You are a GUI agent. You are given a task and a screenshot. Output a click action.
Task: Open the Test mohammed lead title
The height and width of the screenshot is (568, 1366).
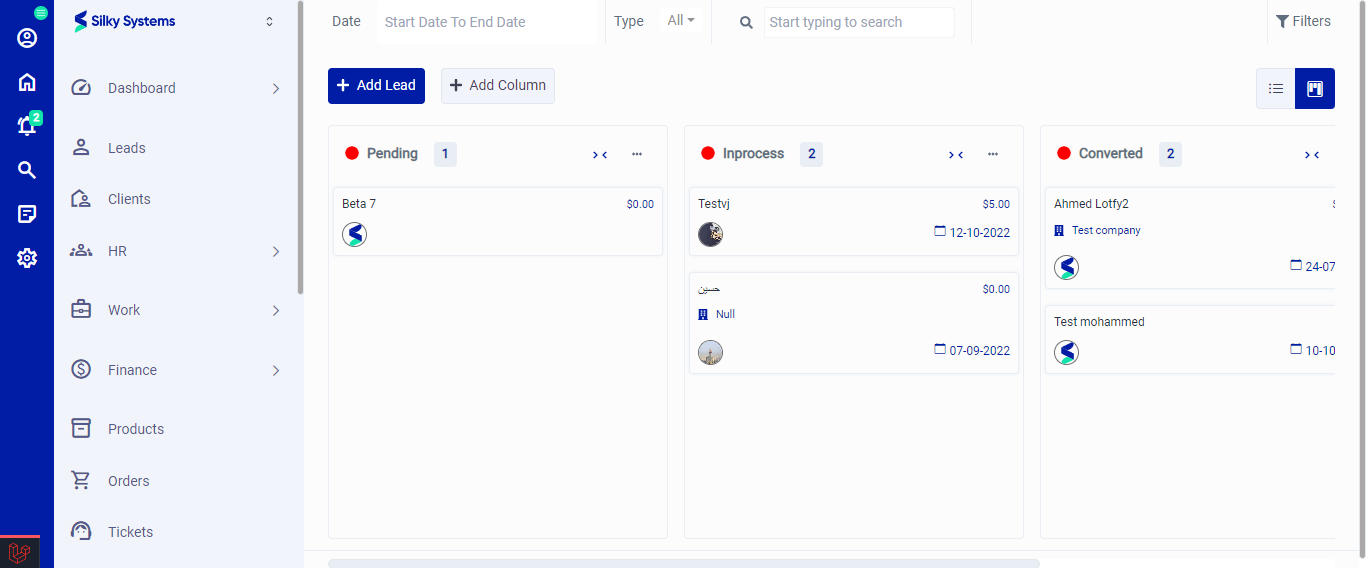(x=1099, y=322)
